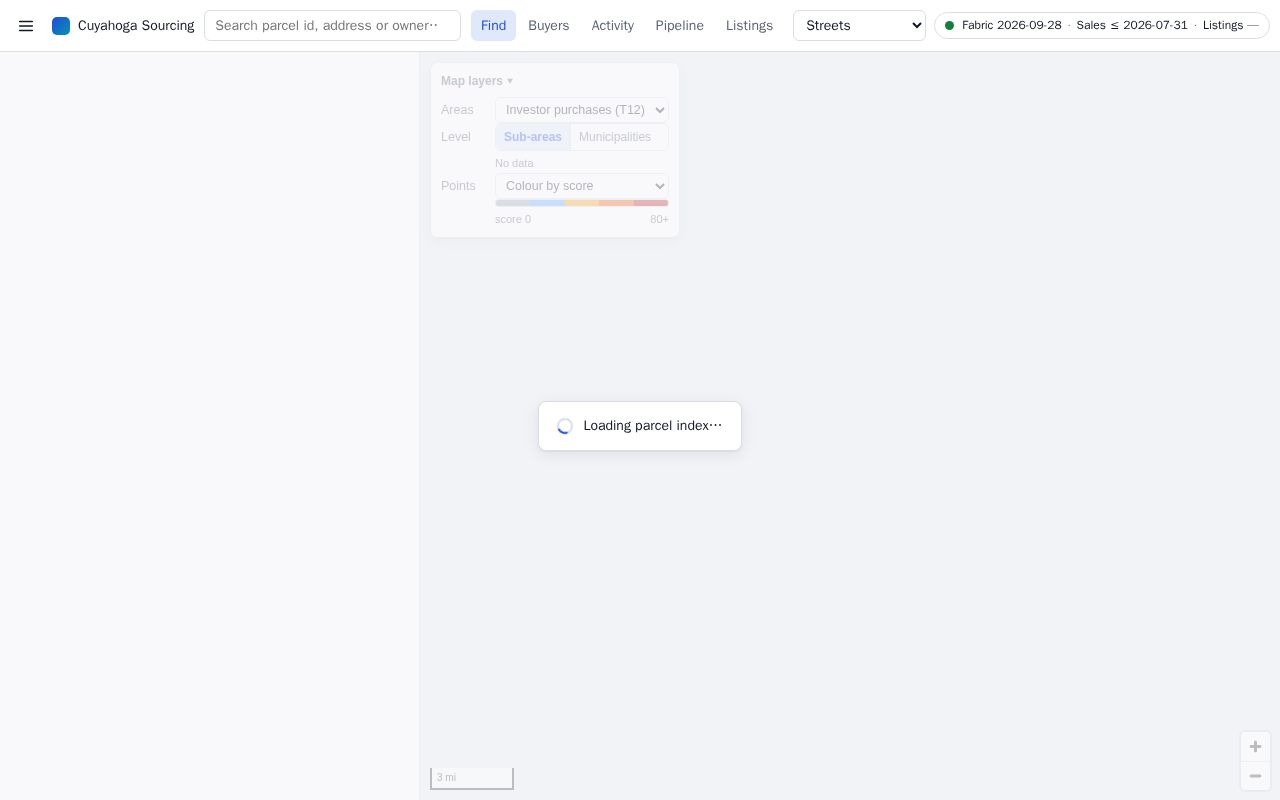The height and width of the screenshot is (800, 1280).
Task: Open the Areas Investor purchases dropdown
Action: click(582, 110)
